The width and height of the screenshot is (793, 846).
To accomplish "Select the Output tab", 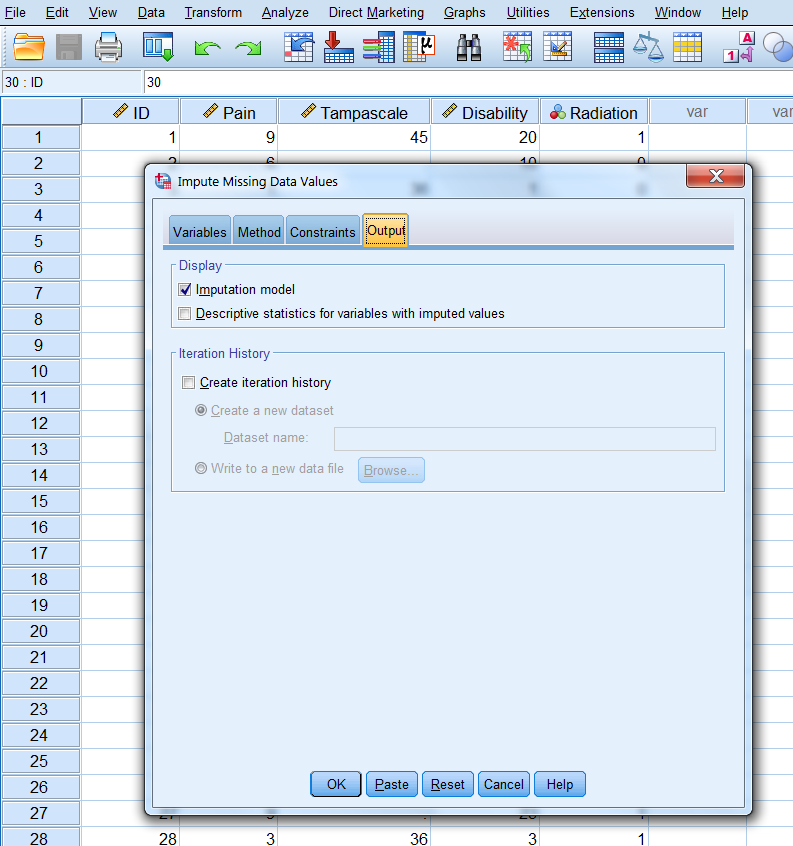I will tap(386, 230).
